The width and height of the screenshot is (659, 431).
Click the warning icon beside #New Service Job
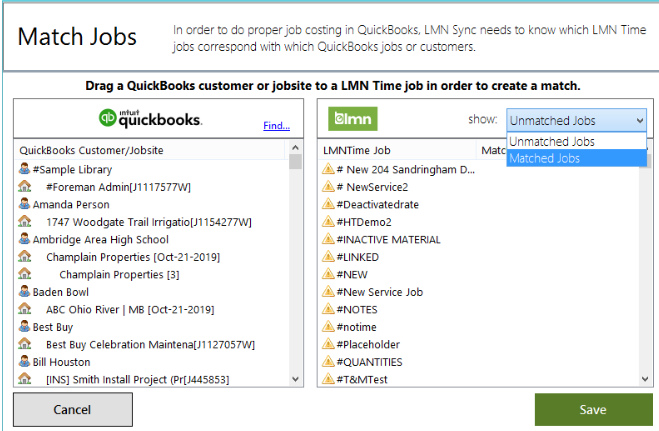[328, 291]
